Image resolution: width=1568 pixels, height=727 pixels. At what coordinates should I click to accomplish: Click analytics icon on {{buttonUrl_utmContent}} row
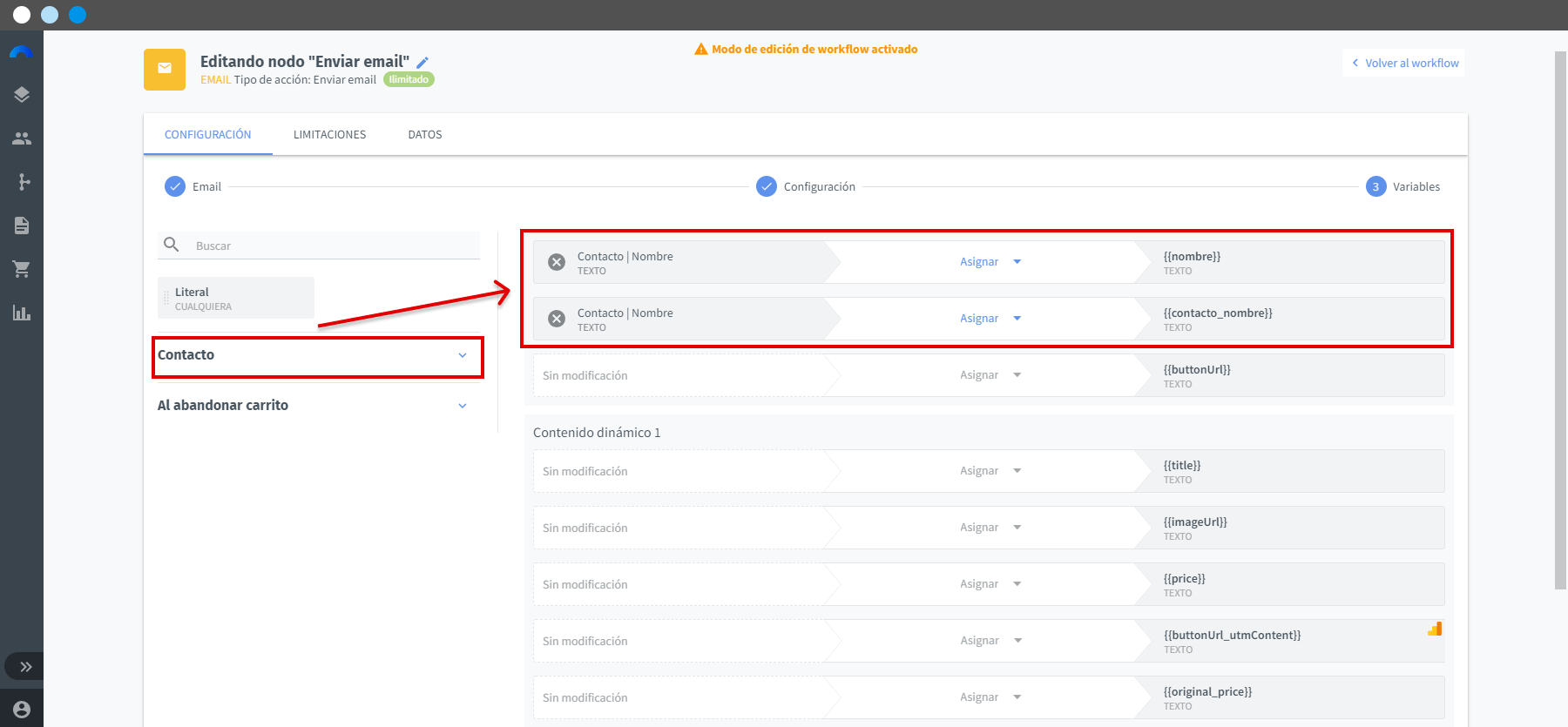tap(1435, 629)
